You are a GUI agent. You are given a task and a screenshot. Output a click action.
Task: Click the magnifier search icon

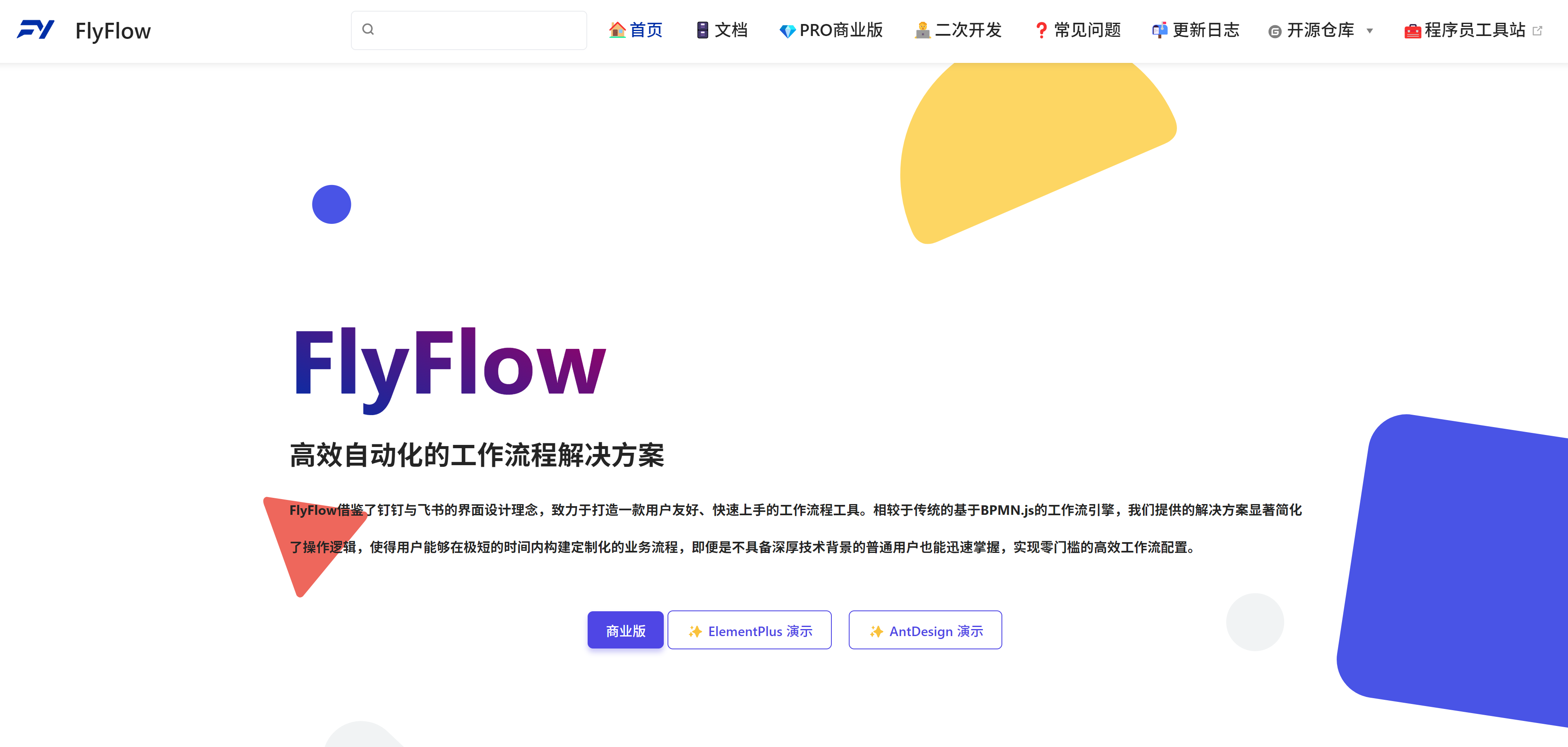click(x=367, y=29)
